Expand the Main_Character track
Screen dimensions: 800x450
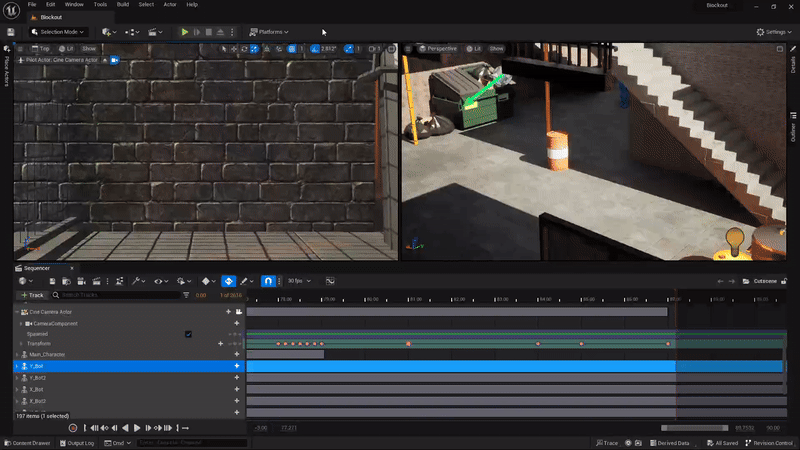click(18, 355)
